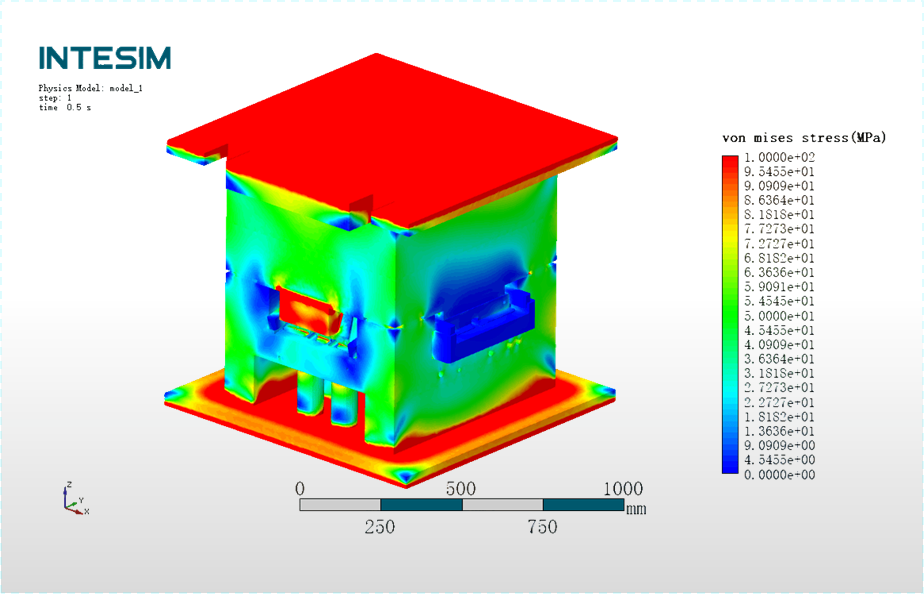The width and height of the screenshot is (924, 594).
Task: Click the scale bar's 1000 label
Action: (x=623, y=489)
